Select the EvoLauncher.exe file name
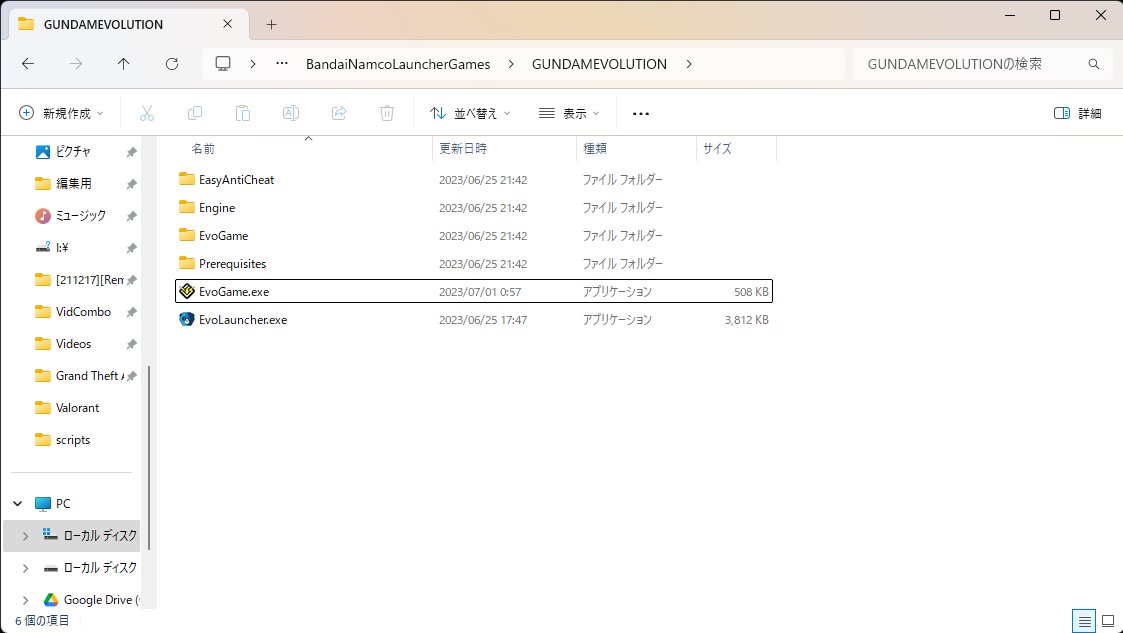Screen dimensions: 1123x633 click(x=243, y=319)
